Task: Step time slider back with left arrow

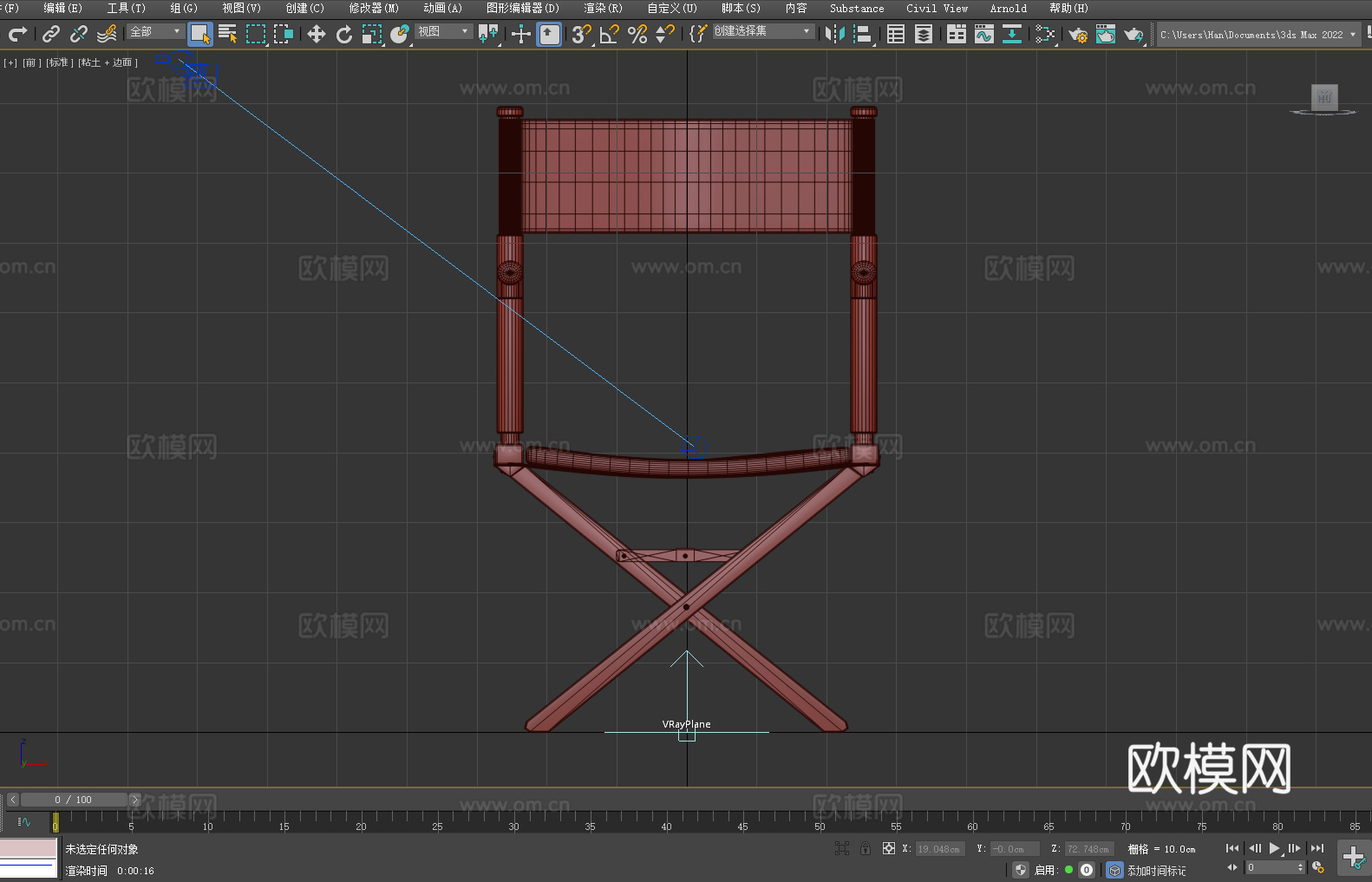Action: [12, 800]
